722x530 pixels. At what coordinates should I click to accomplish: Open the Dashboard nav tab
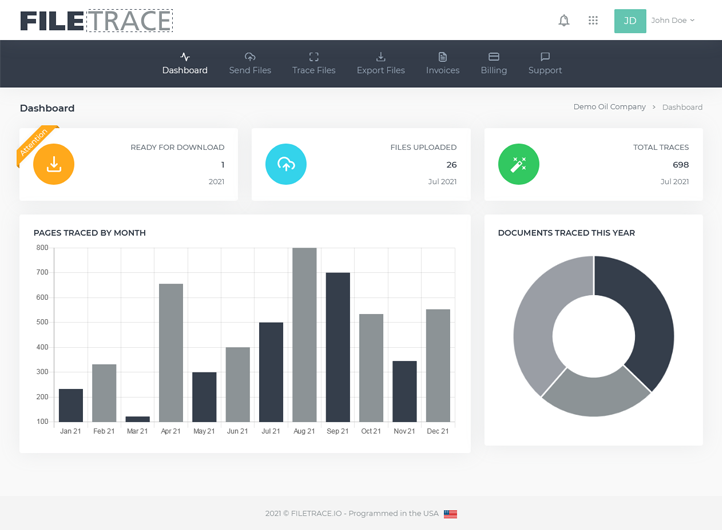185,64
